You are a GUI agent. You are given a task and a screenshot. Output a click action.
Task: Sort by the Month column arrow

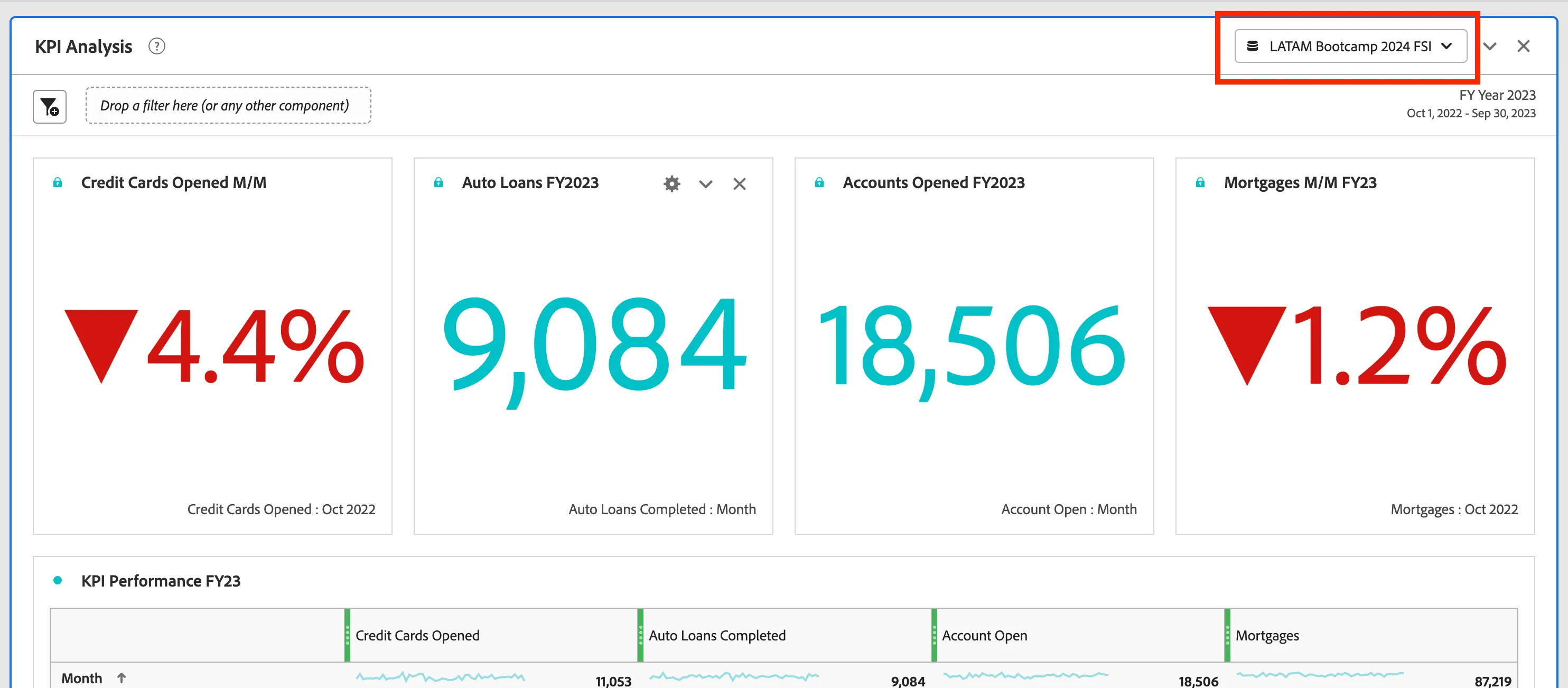pyautogui.click(x=121, y=677)
